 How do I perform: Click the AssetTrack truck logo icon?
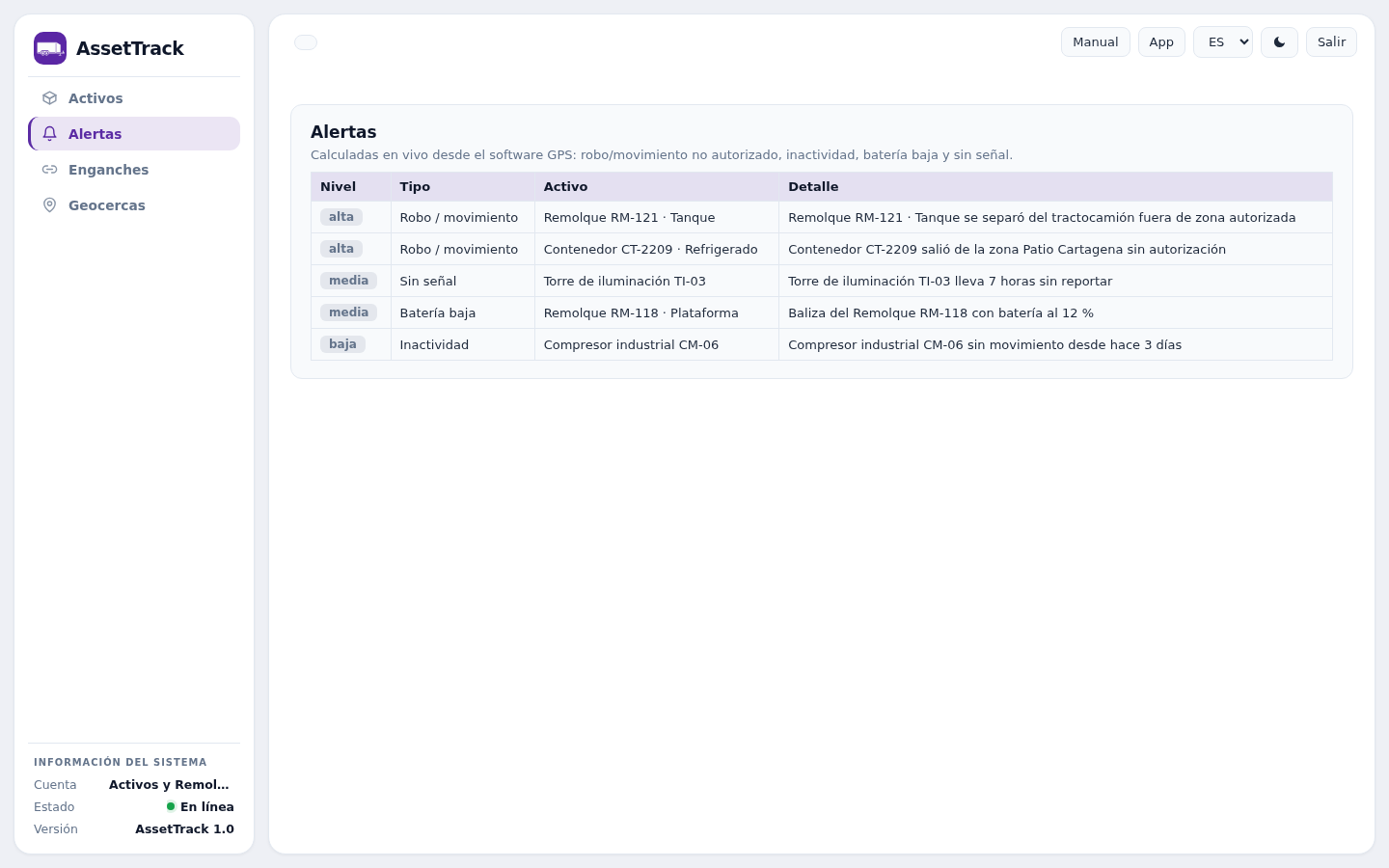point(50,48)
